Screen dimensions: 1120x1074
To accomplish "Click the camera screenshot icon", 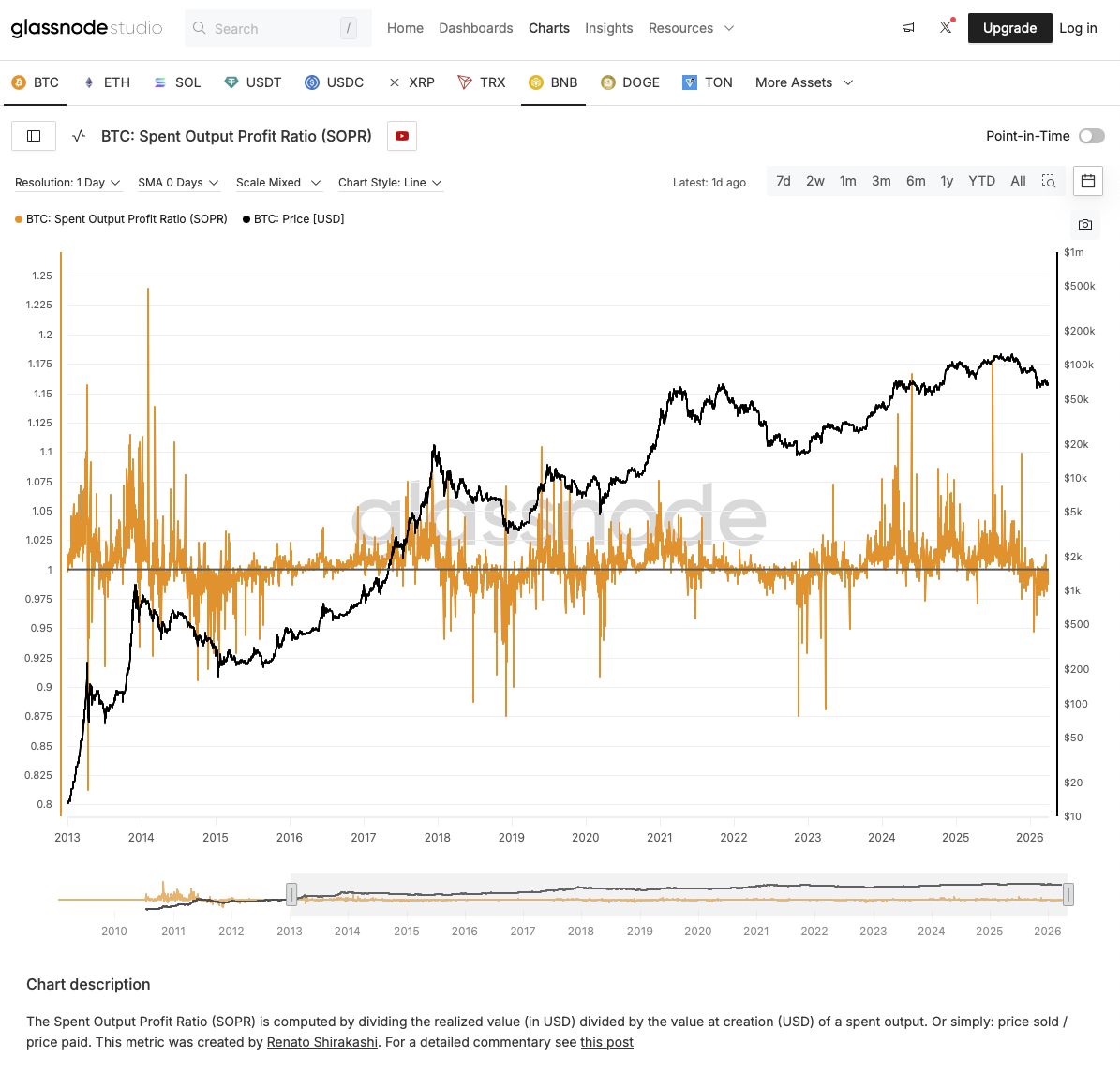I will coord(1084,225).
